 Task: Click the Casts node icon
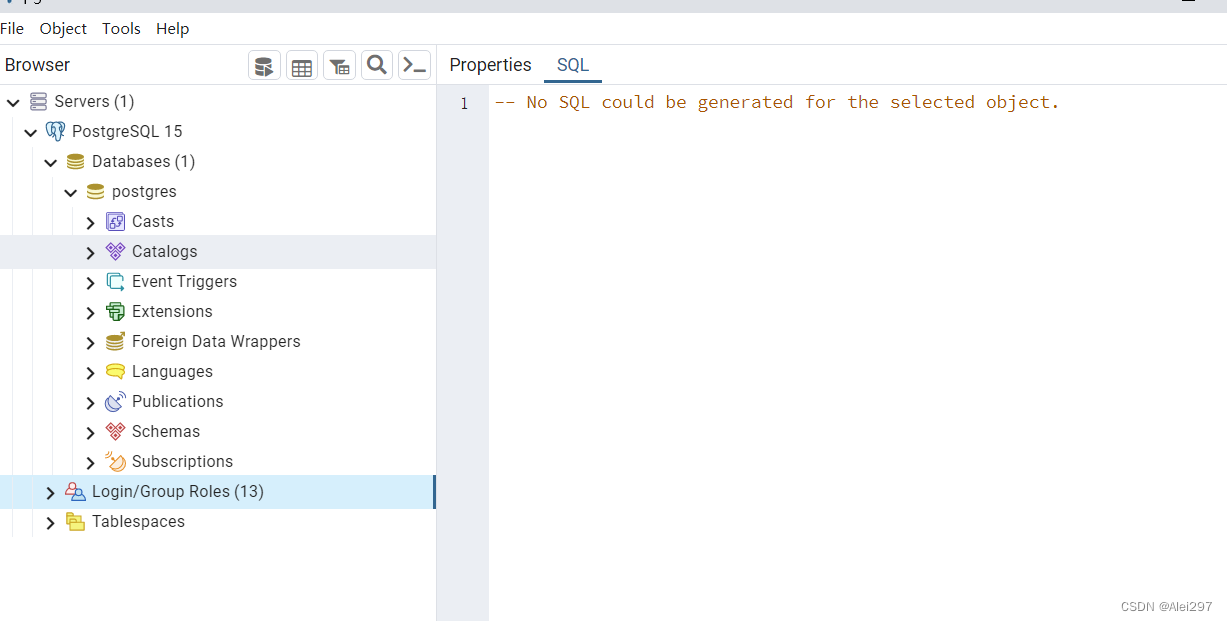pyautogui.click(x=116, y=222)
